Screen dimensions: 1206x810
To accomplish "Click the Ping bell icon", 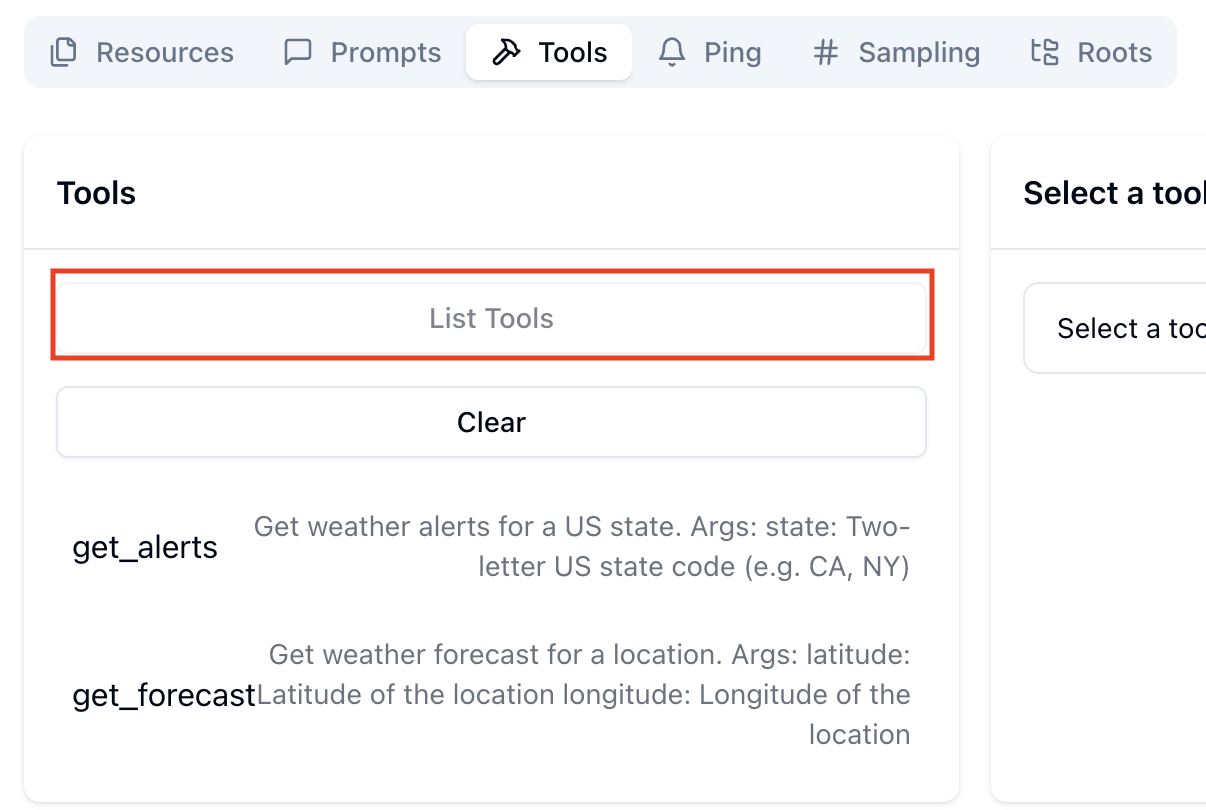I will (672, 52).
